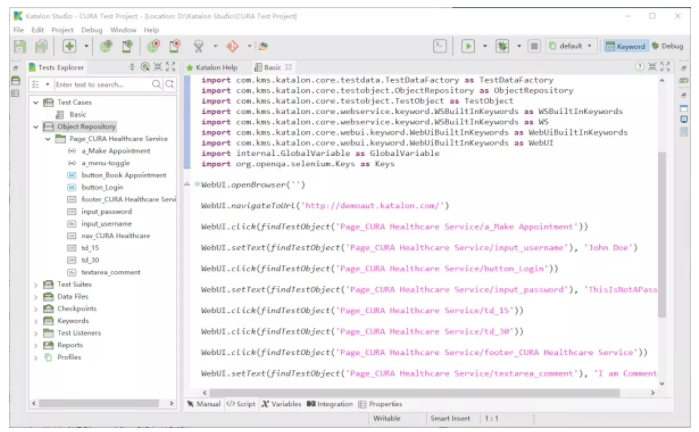This screenshot has height=432, width=699.
Task: Close the Basic editor tab
Action: point(288,67)
